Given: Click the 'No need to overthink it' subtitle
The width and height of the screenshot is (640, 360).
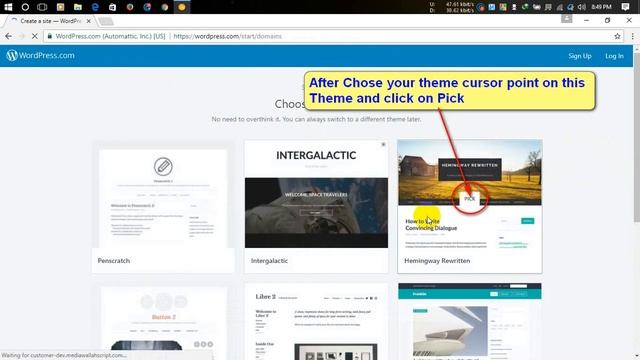Looking at the screenshot, I should pyautogui.click(x=316, y=120).
